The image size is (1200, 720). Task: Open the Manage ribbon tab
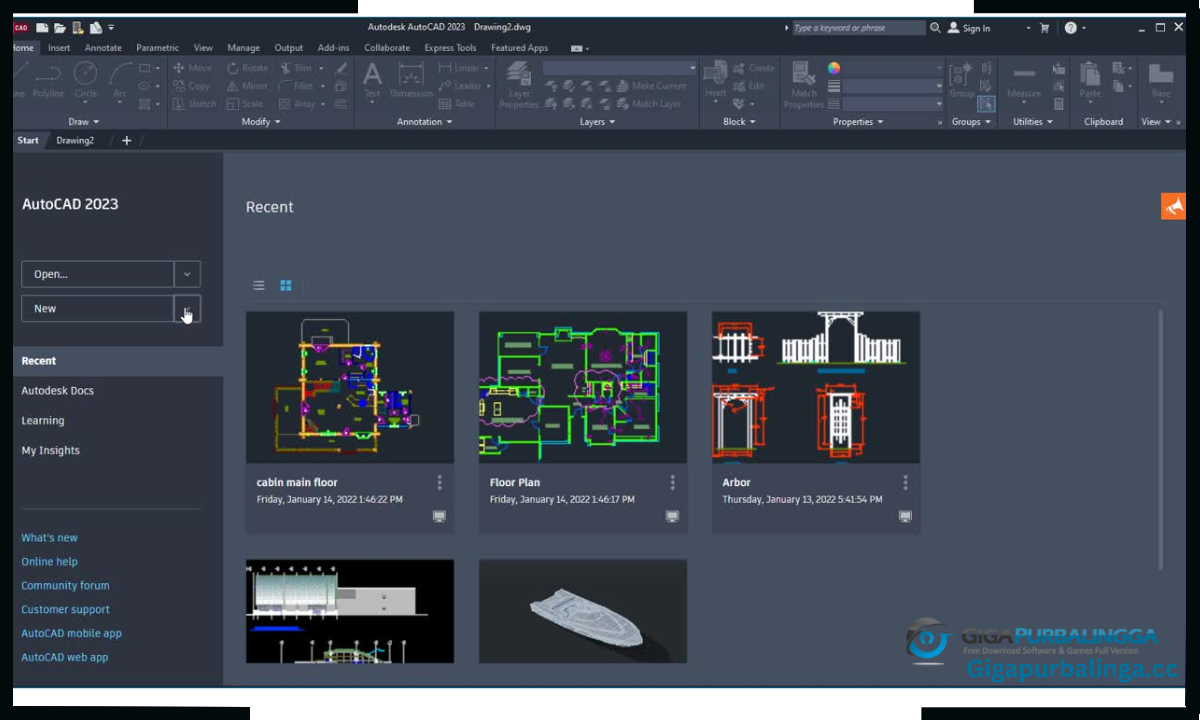coord(243,48)
